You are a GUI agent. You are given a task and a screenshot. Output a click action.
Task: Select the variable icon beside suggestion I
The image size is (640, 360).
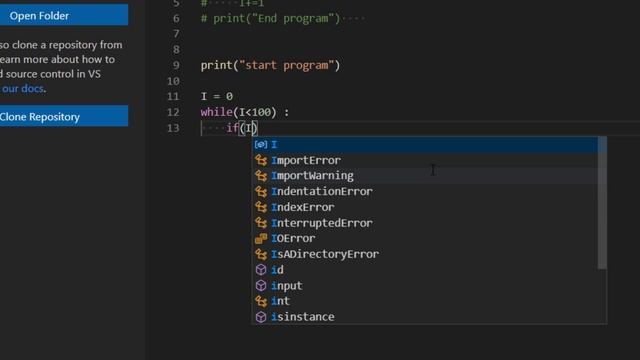[261, 144]
